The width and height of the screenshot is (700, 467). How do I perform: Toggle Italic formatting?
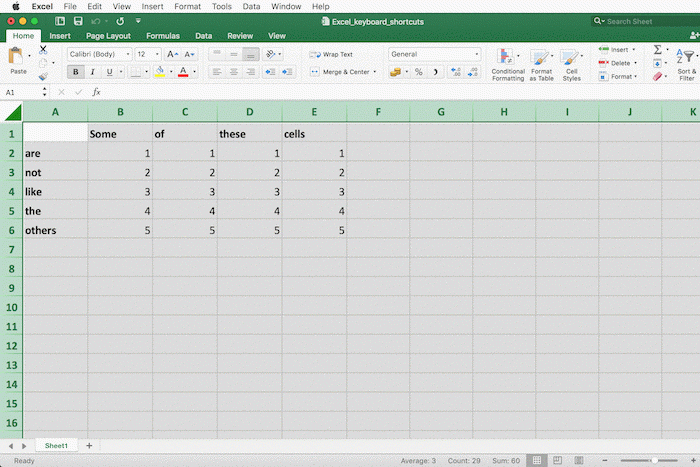[x=93, y=72]
